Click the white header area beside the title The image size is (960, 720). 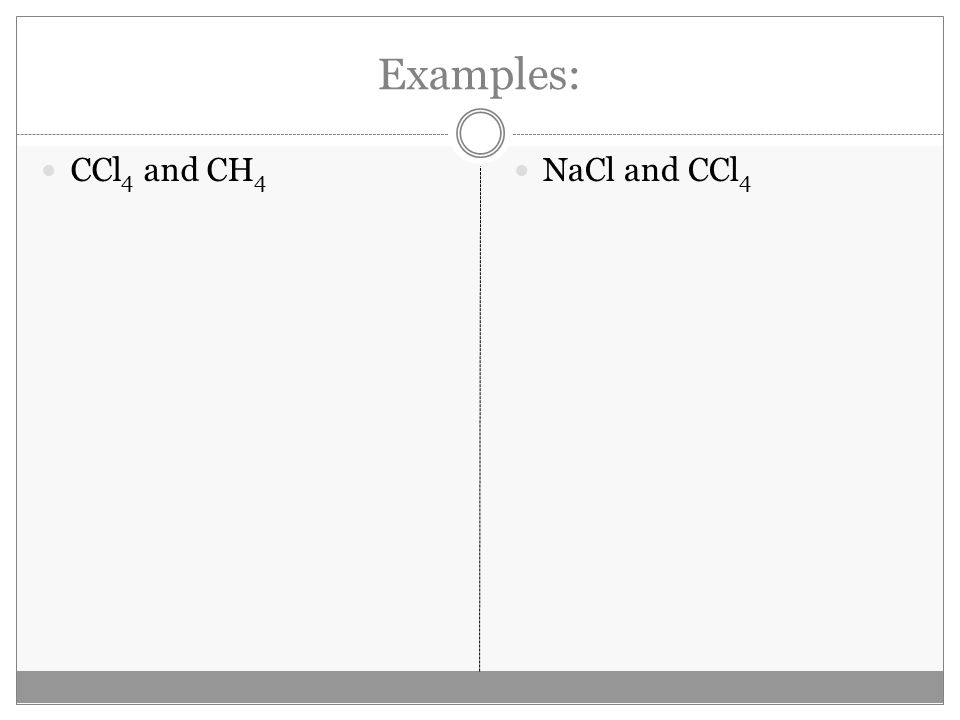click(184, 73)
